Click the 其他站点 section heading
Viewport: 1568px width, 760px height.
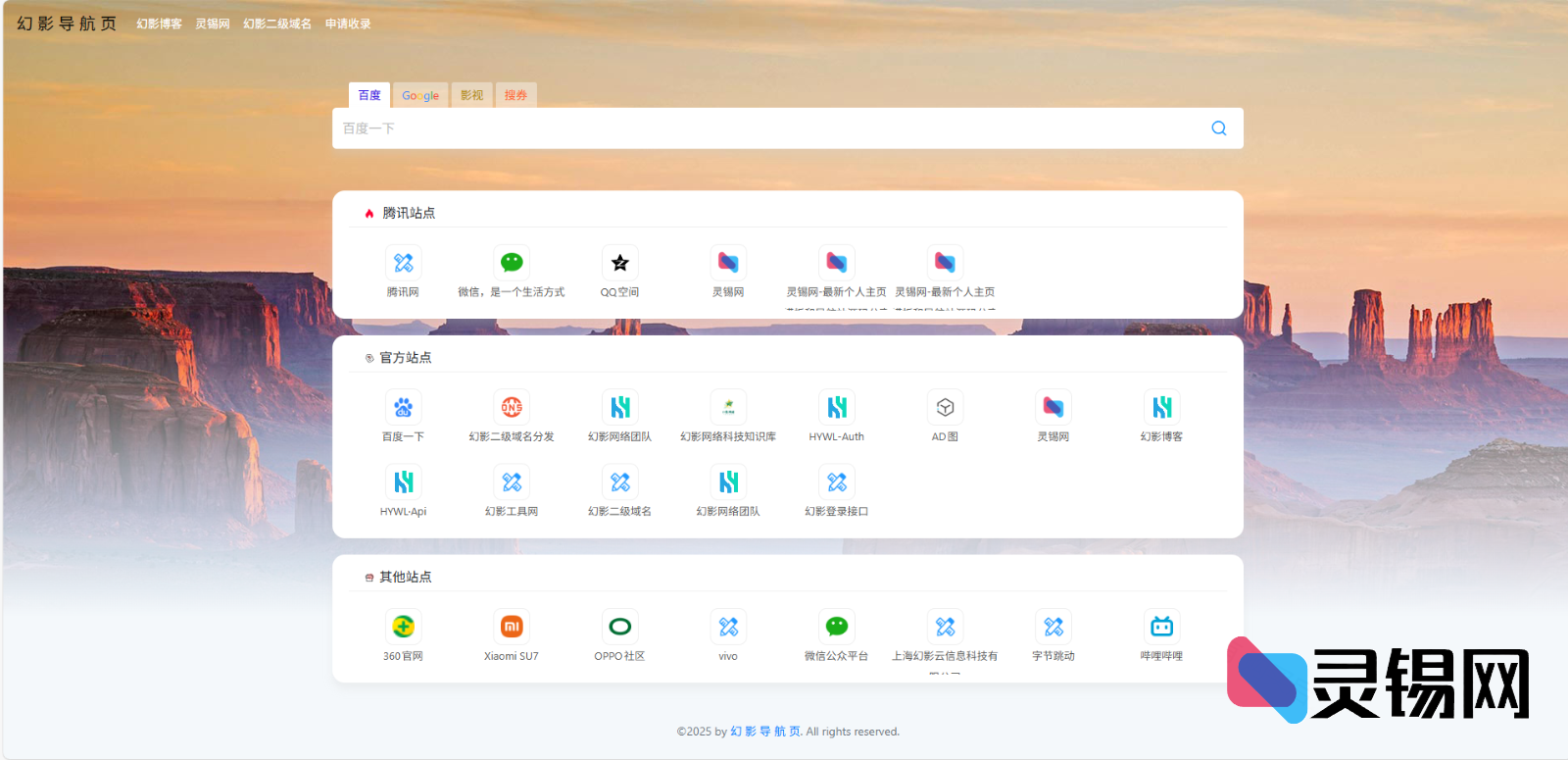pos(406,577)
